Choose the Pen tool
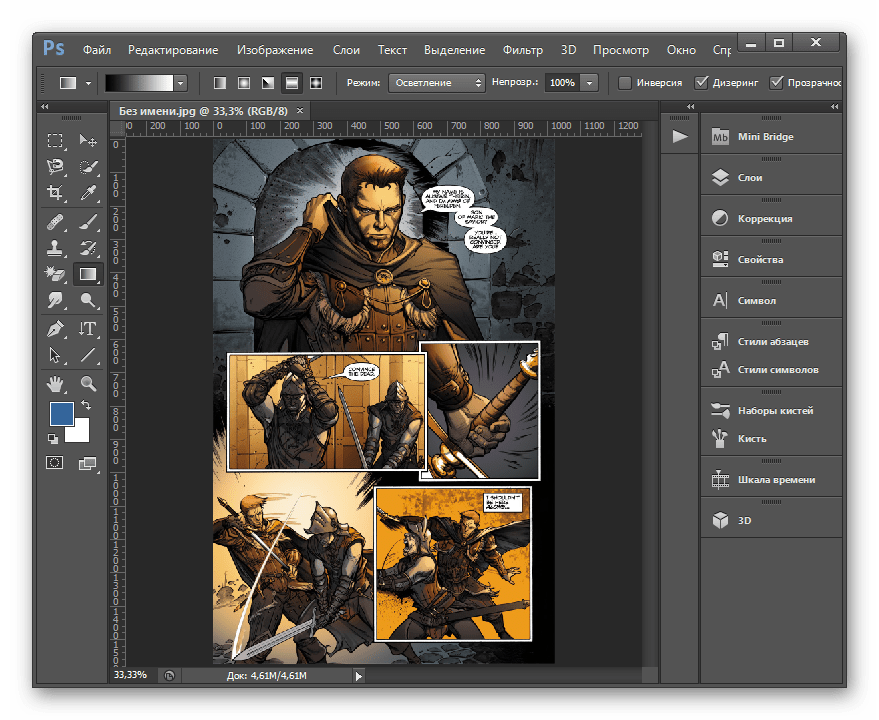 56,329
